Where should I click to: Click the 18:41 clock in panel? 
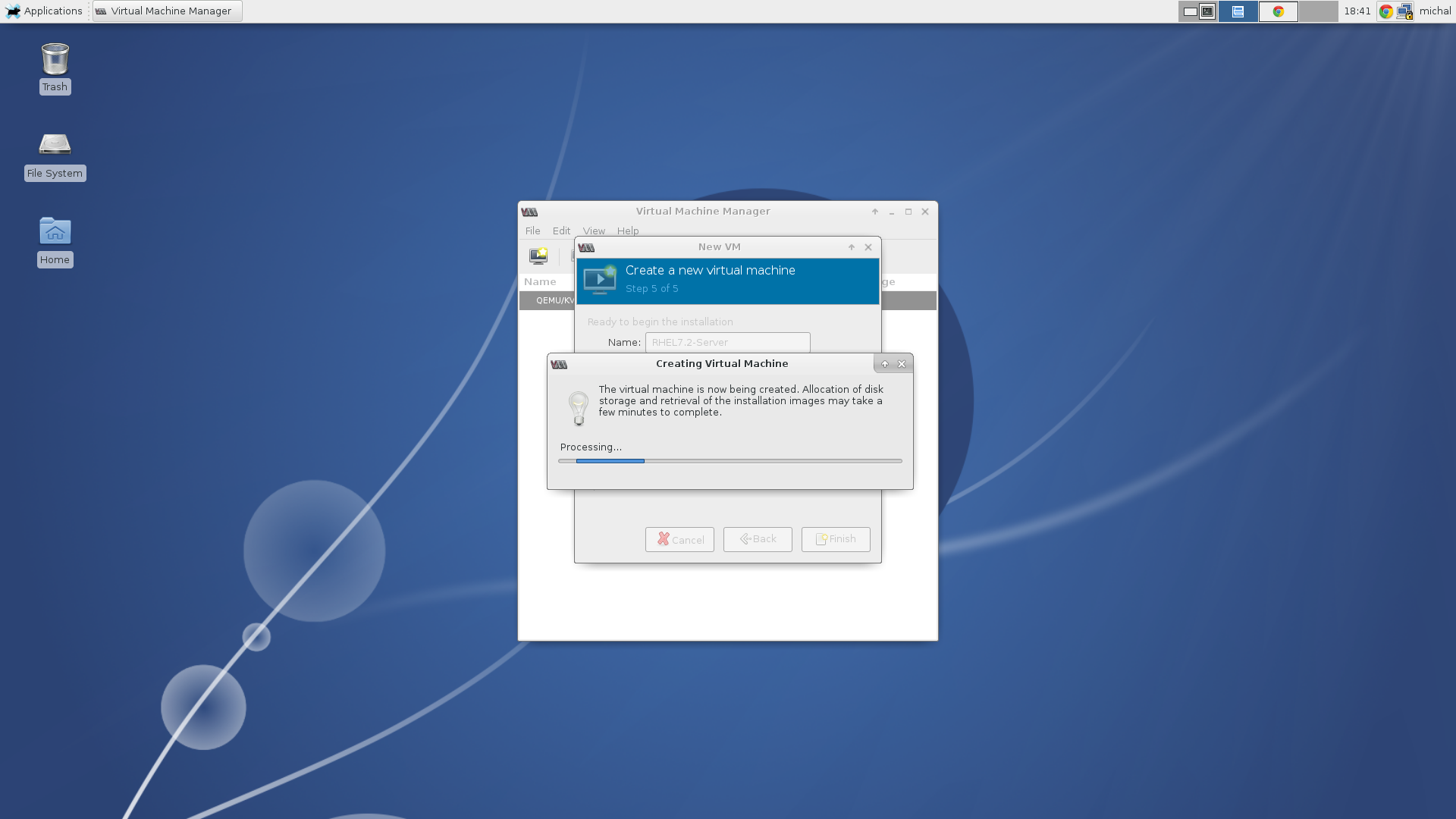coord(1357,11)
